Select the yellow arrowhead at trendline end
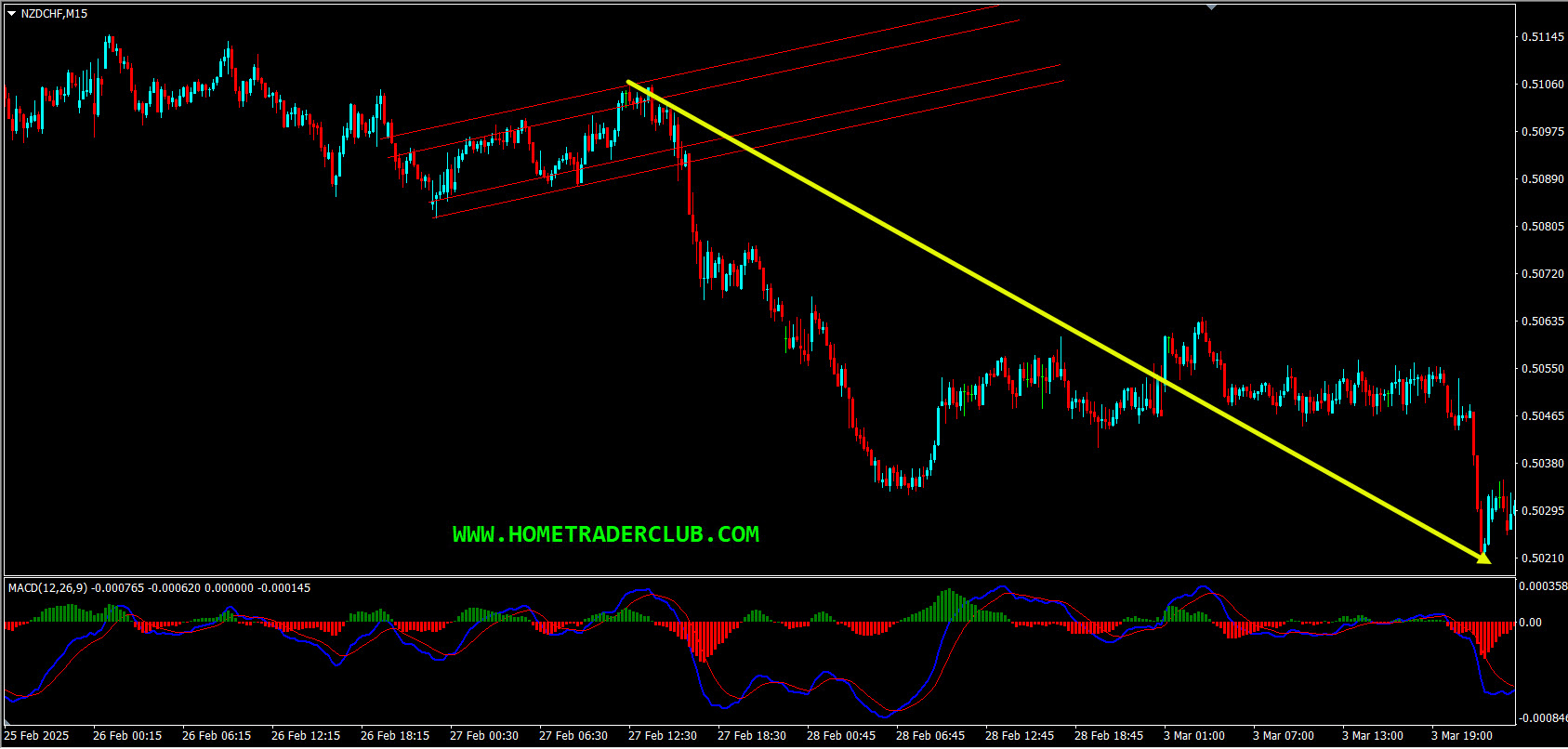The height and width of the screenshot is (749, 1568). [1482, 558]
